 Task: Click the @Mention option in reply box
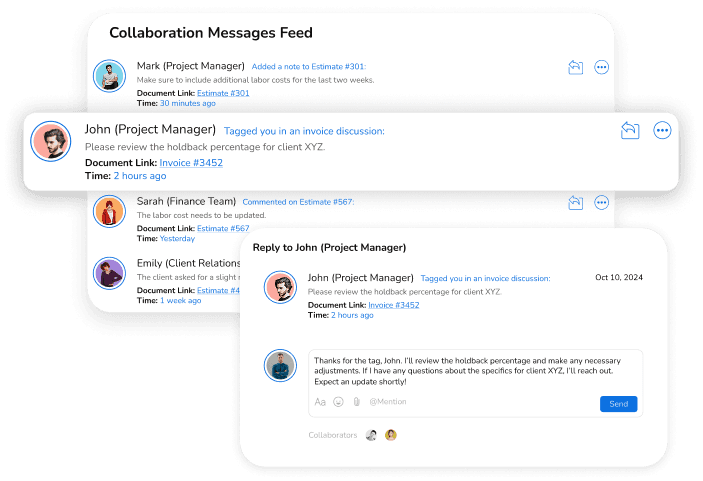click(388, 402)
